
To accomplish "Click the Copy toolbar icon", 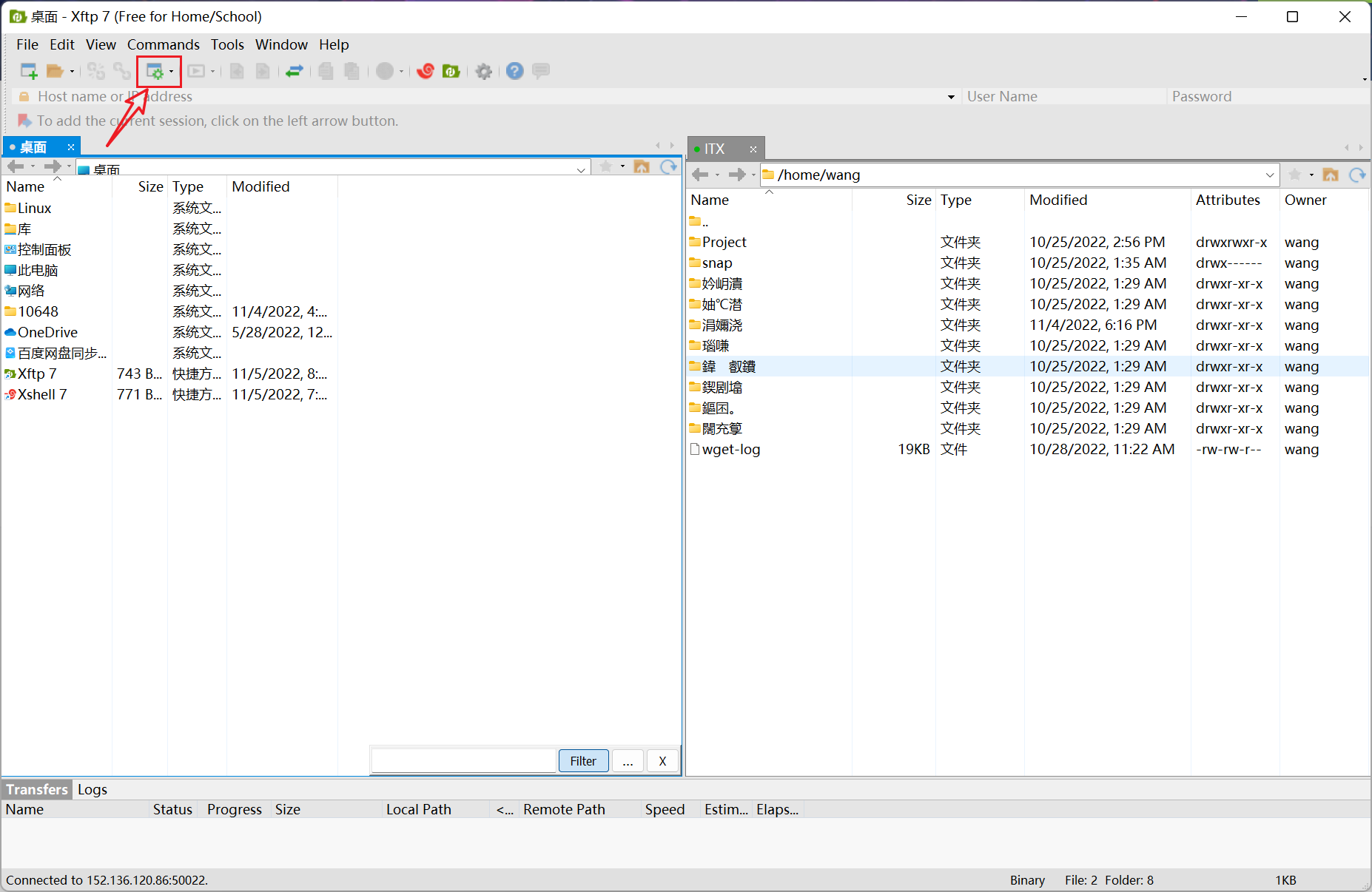I will click(x=326, y=71).
